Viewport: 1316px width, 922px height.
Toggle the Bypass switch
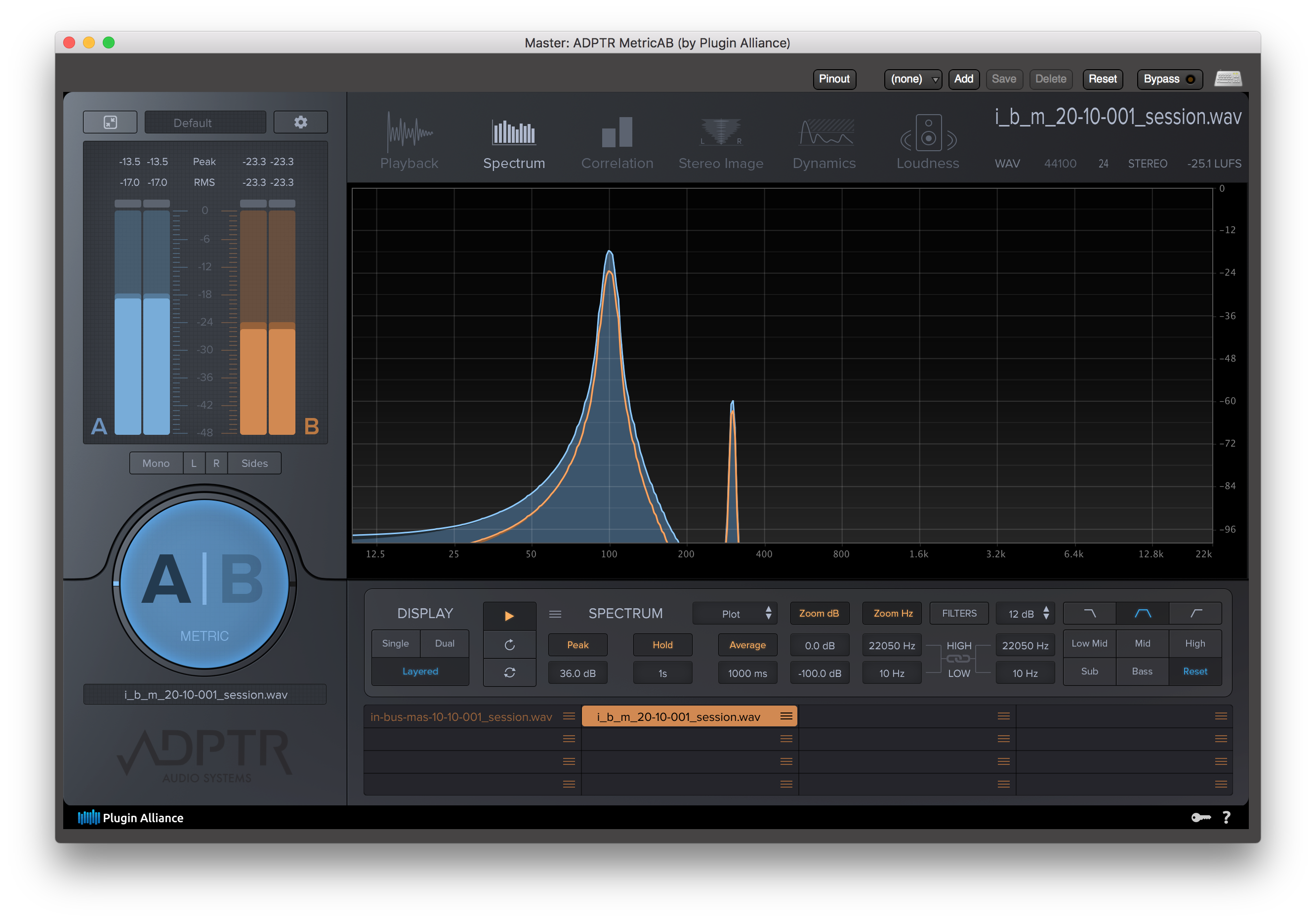pyautogui.click(x=1169, y=79)
